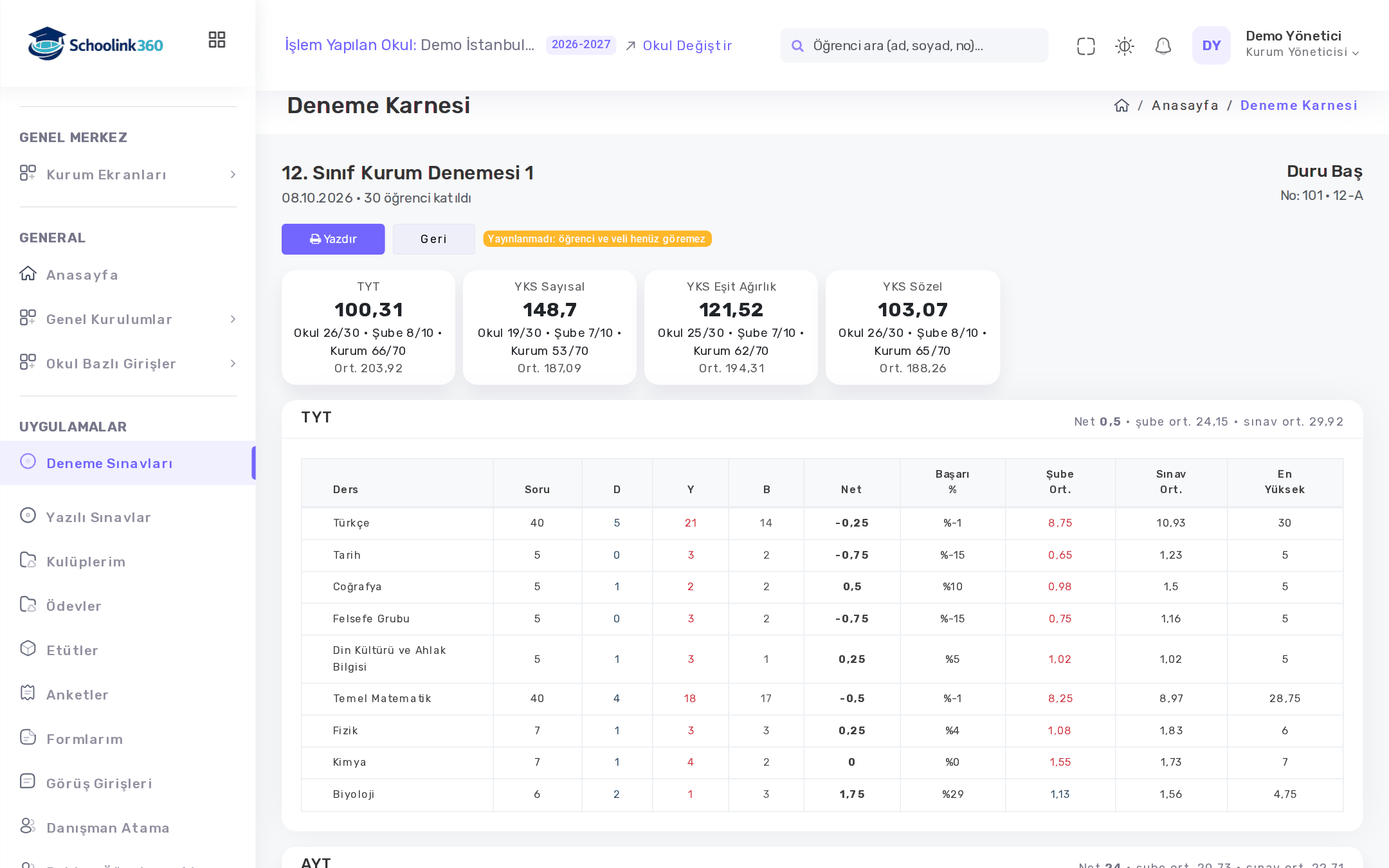Switch theme using the sun icon
1389x868 pixels.
[x=1124, y=46]
